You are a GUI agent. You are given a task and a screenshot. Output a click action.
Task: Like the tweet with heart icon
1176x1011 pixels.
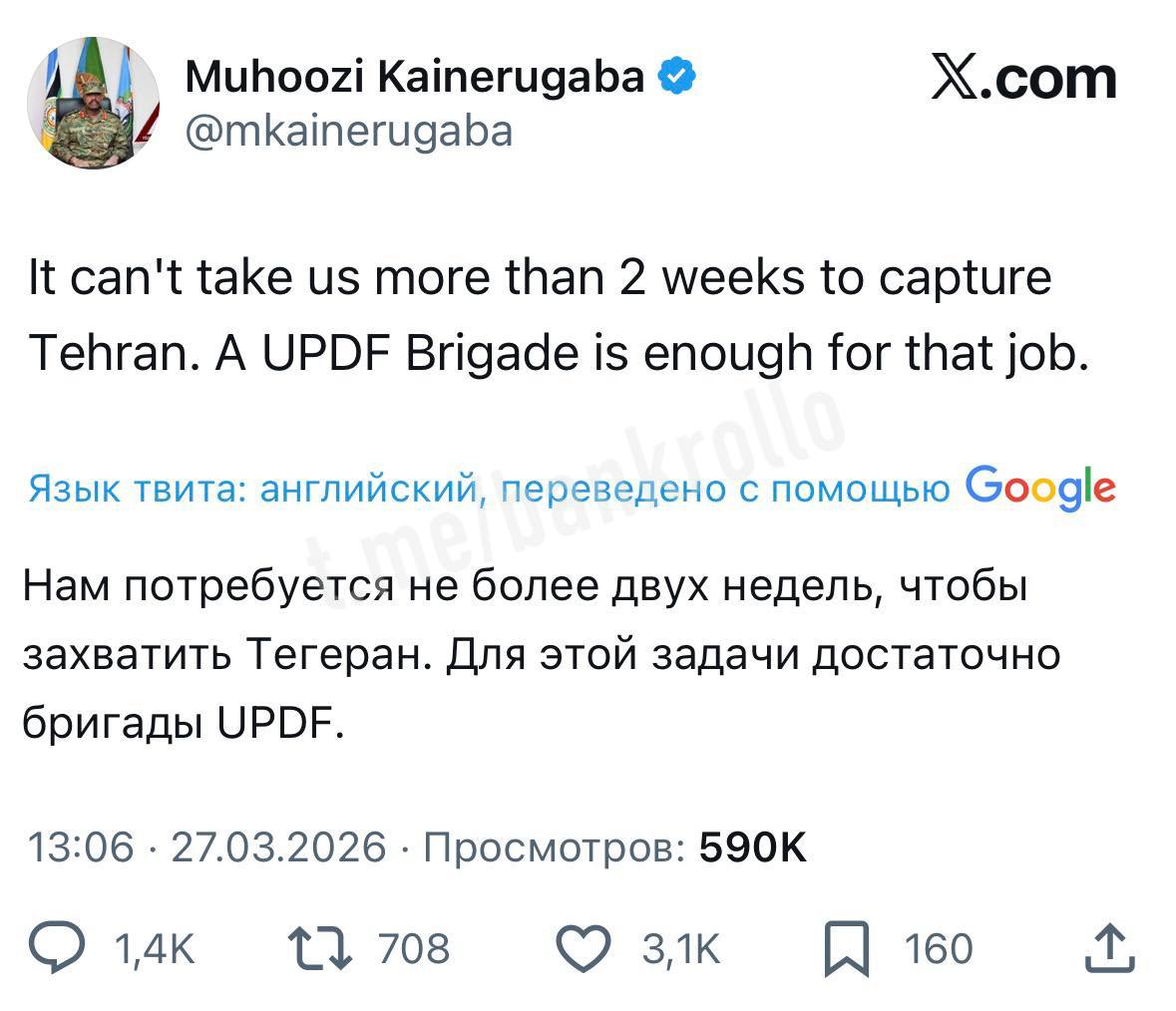click(582, 947)
